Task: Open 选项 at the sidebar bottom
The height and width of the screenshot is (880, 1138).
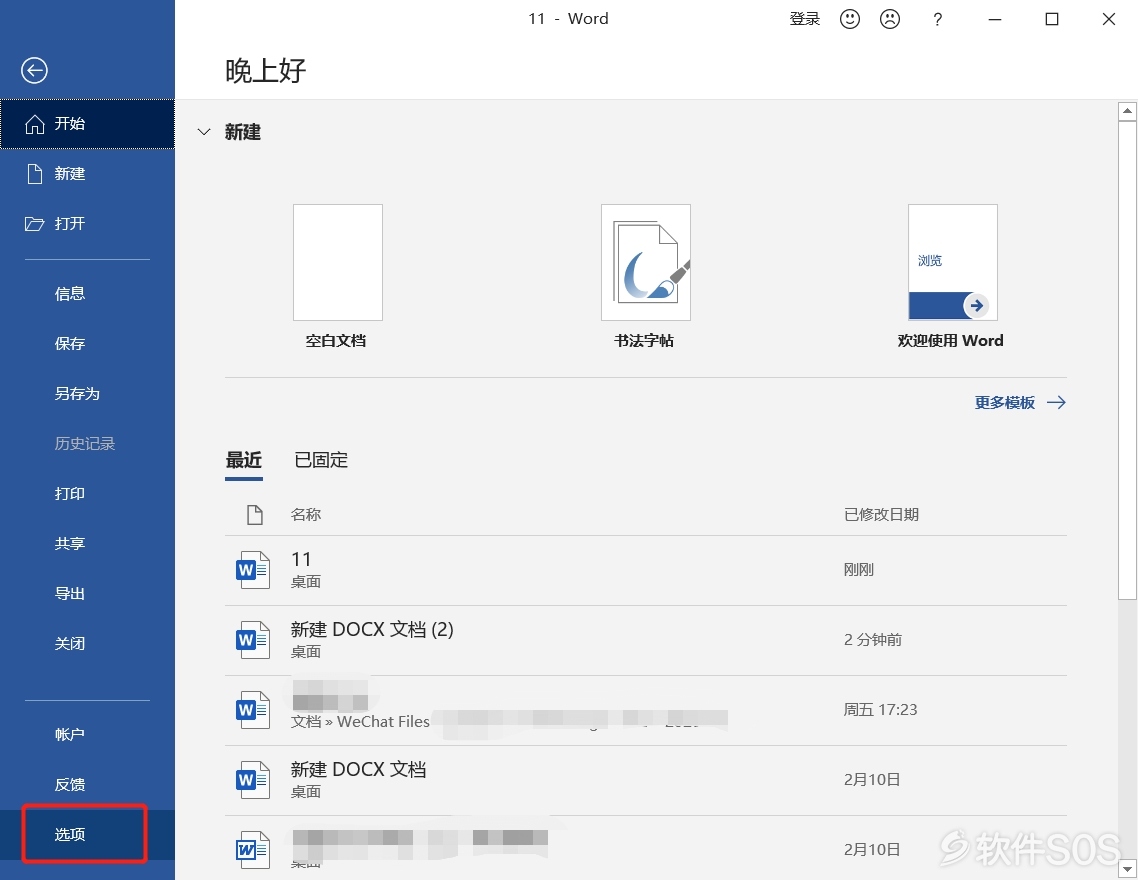Action: point(87,835)
